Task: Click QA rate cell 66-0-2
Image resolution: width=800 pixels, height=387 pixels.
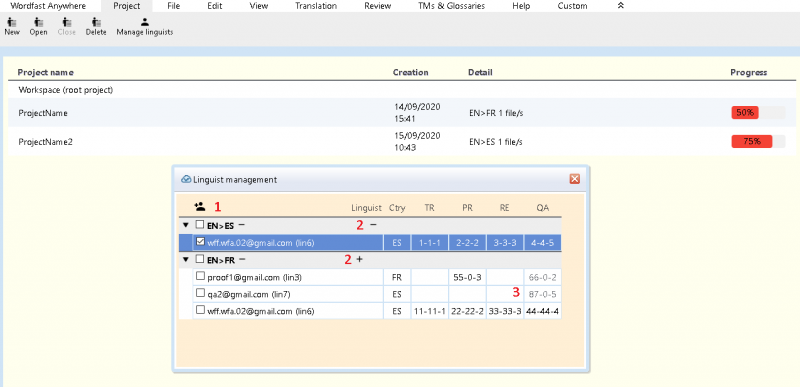Action: pos(542,277)
